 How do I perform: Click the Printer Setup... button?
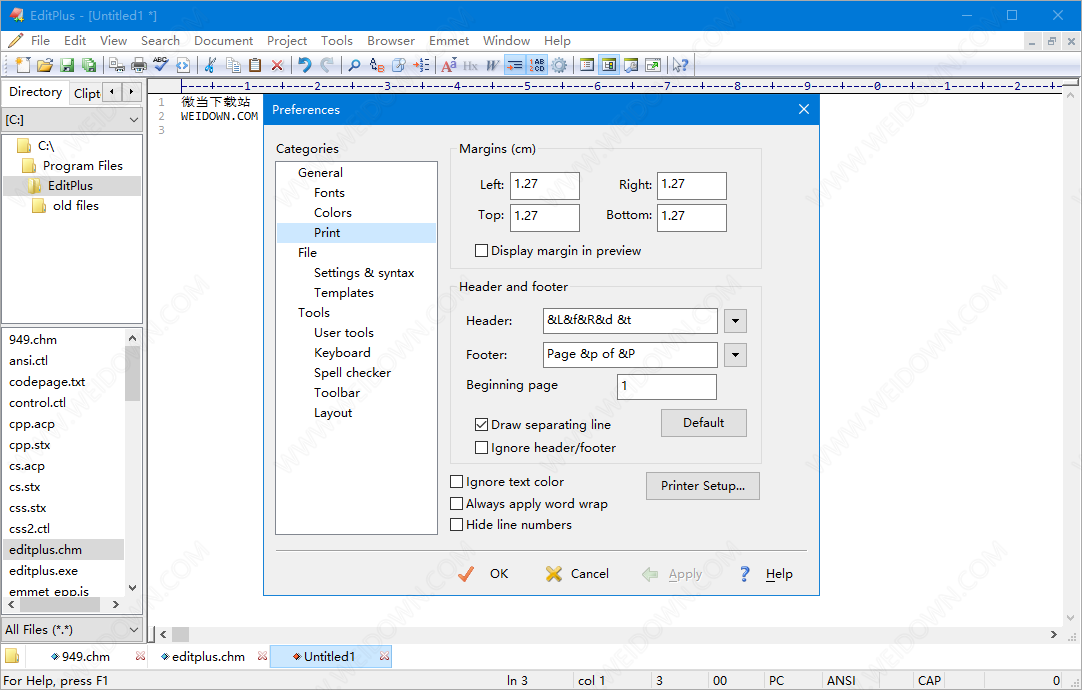click(702, 486)
